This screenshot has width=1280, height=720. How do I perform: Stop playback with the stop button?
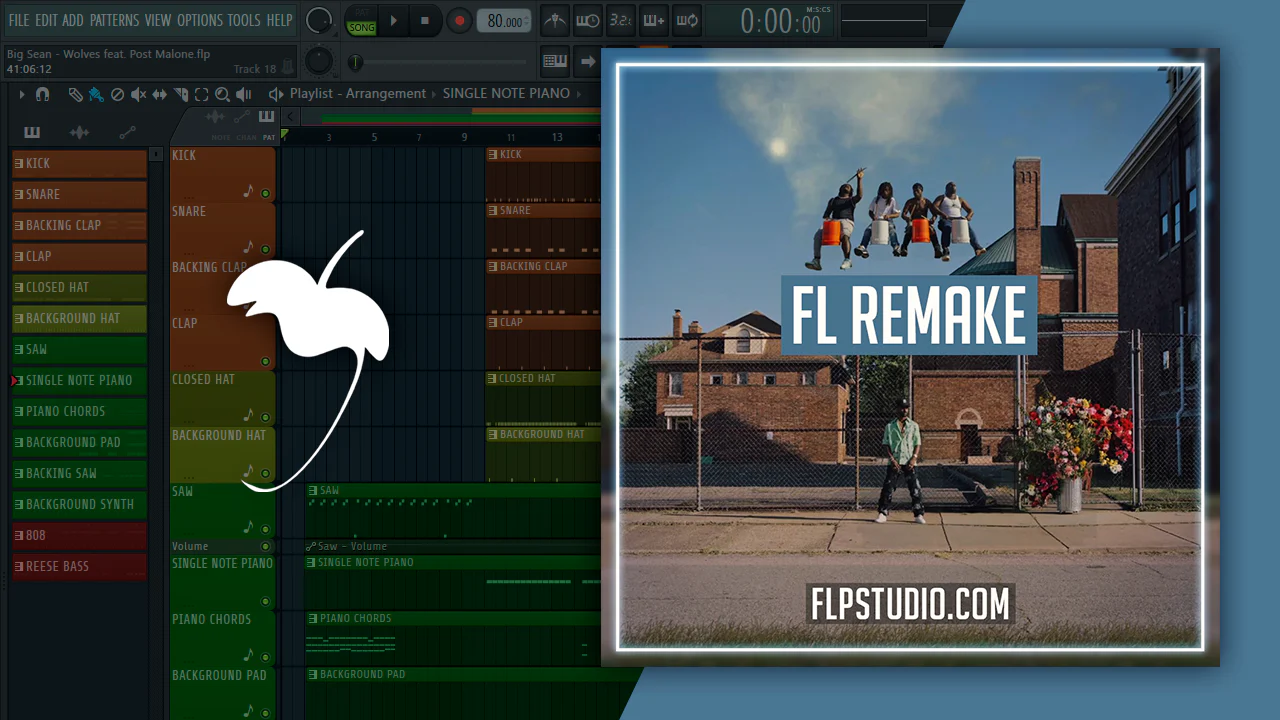pos(425,20)
